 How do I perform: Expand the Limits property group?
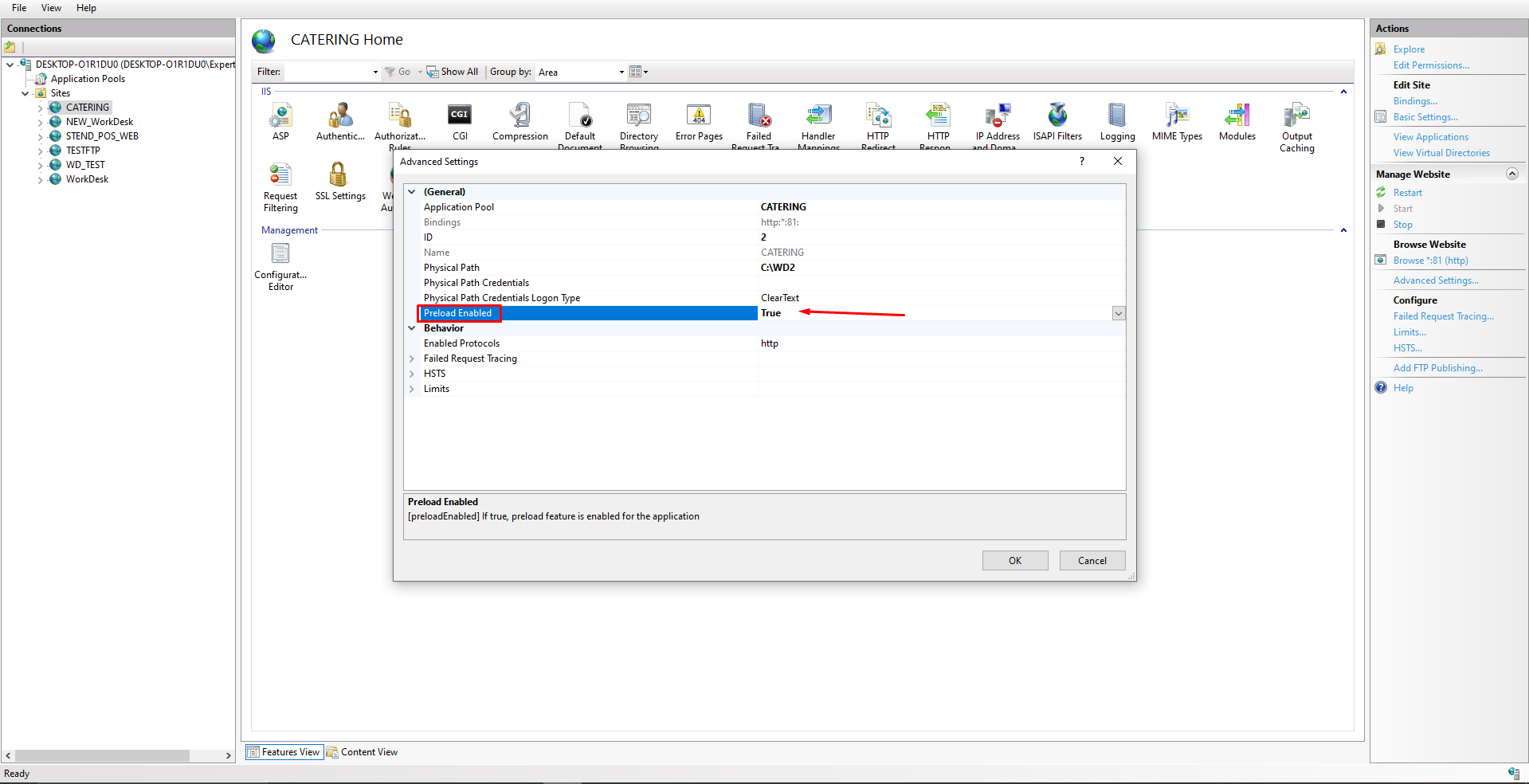coord(412,390)
